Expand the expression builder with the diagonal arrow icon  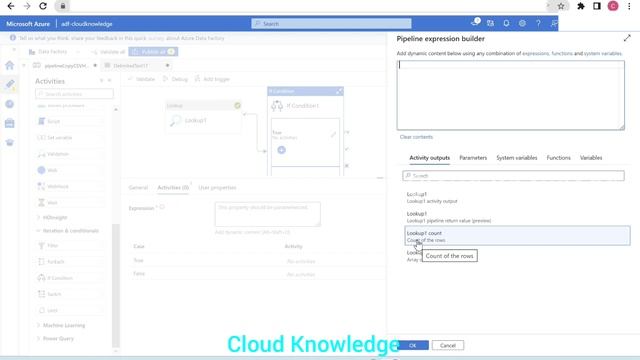(627, 38)
